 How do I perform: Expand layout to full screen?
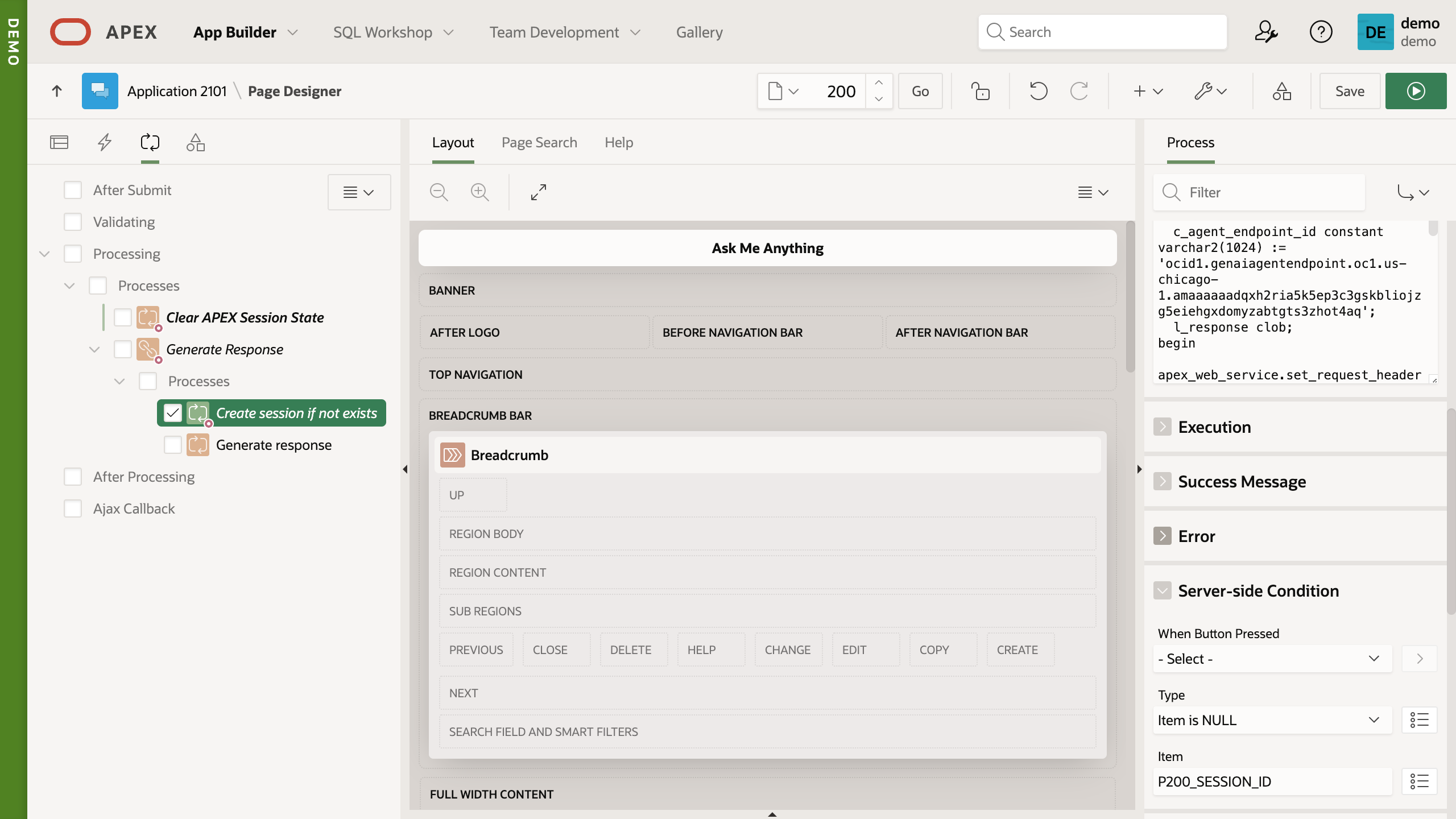[x=539, y=192]
